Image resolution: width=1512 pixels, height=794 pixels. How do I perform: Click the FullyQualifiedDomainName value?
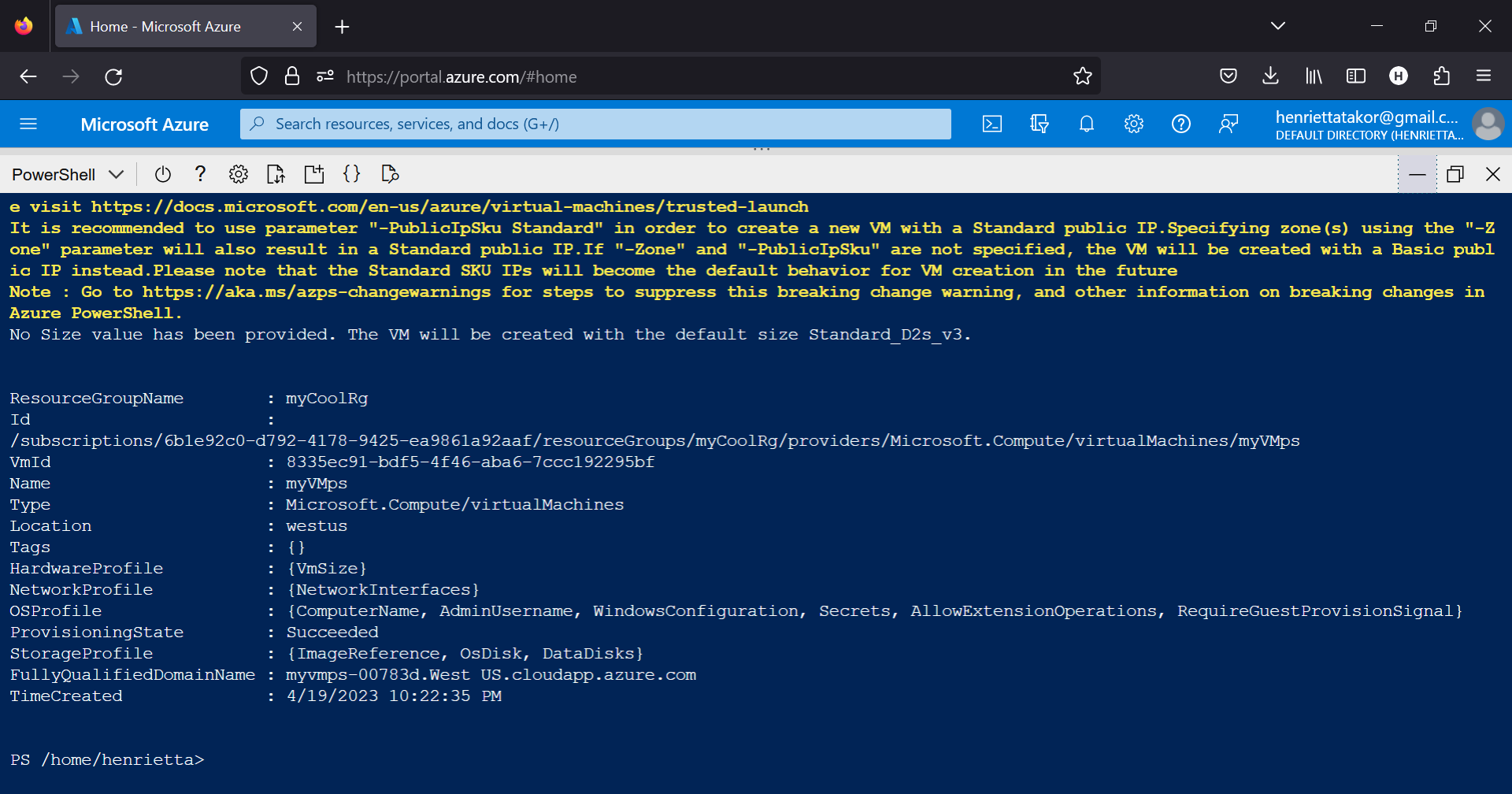pos(491,675)
